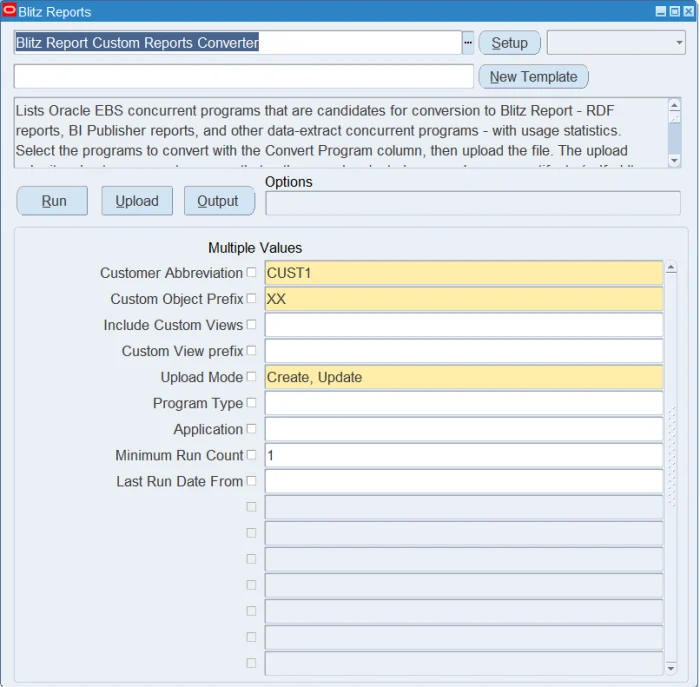Minimize the Blitz Reports window

click(x=661, y=11)
